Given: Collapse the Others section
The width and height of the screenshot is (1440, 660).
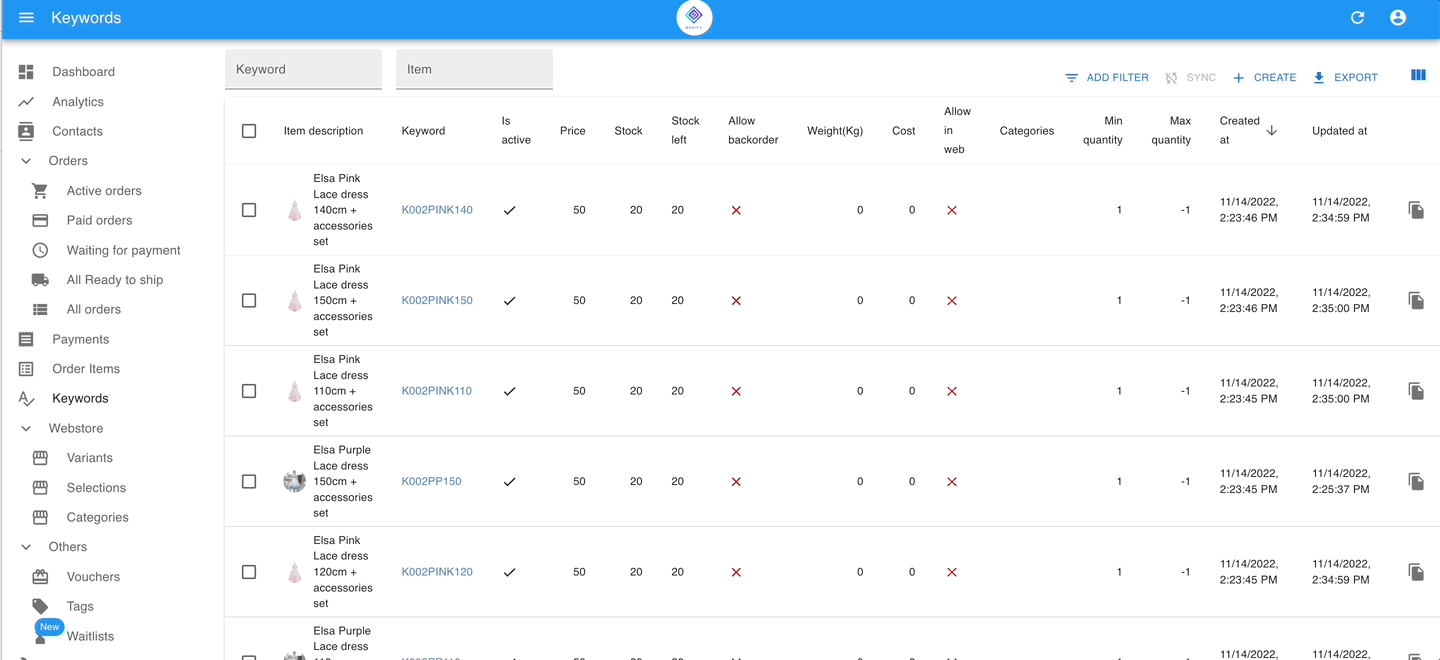Looking at the screenshot, I should (25, 546).
